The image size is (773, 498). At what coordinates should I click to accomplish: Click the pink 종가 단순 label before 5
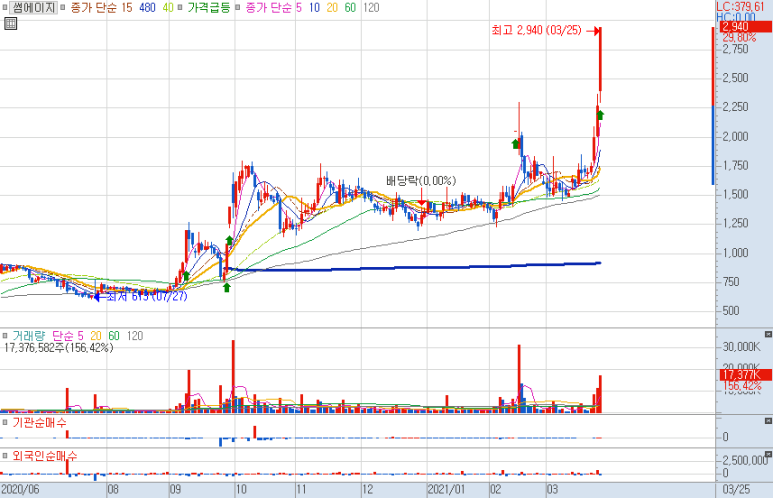click(x=269, y=7)
